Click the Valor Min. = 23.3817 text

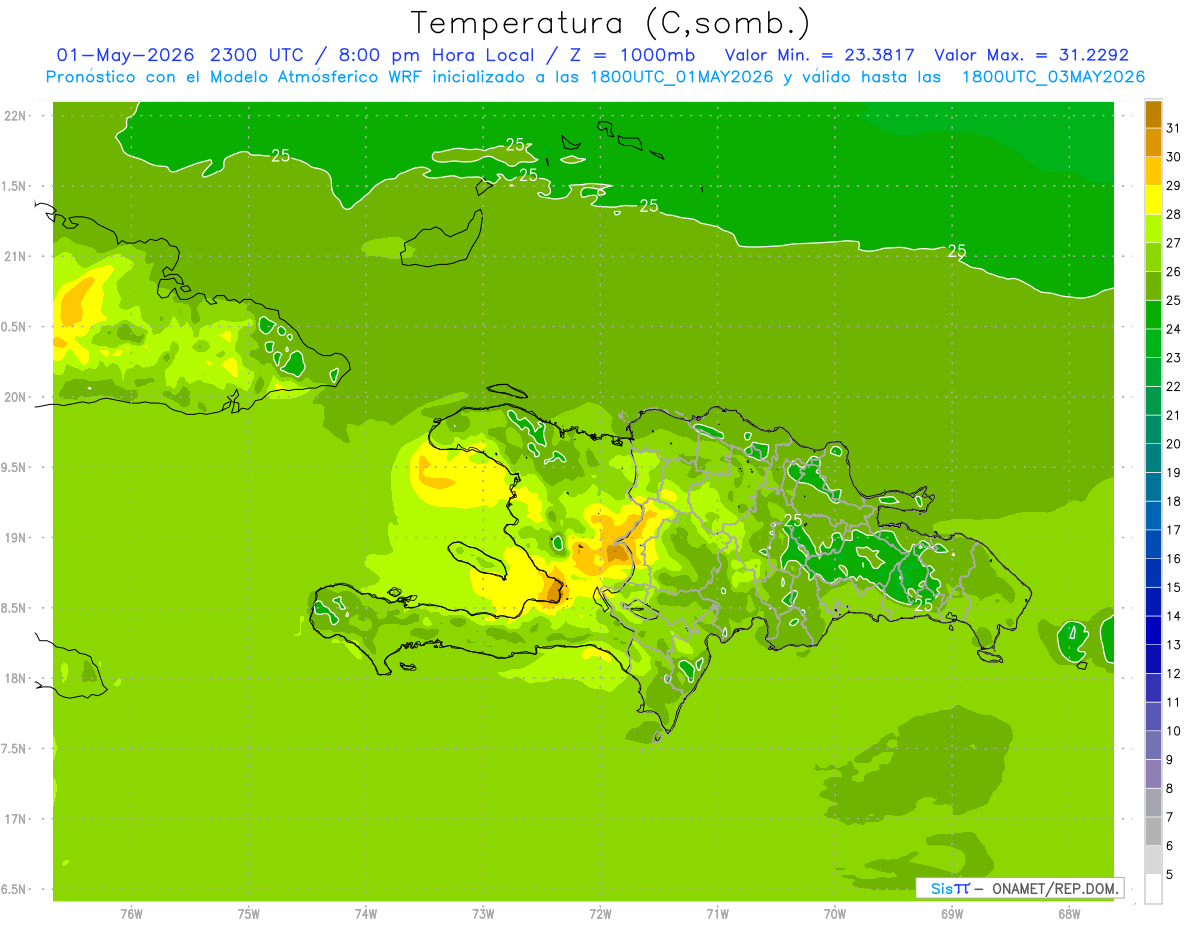click(819, 55)
